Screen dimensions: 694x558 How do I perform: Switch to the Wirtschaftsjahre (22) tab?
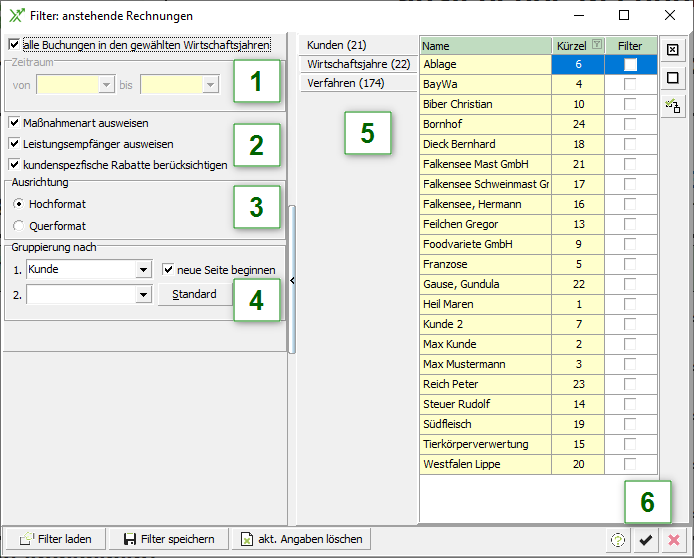click(359, 64)
